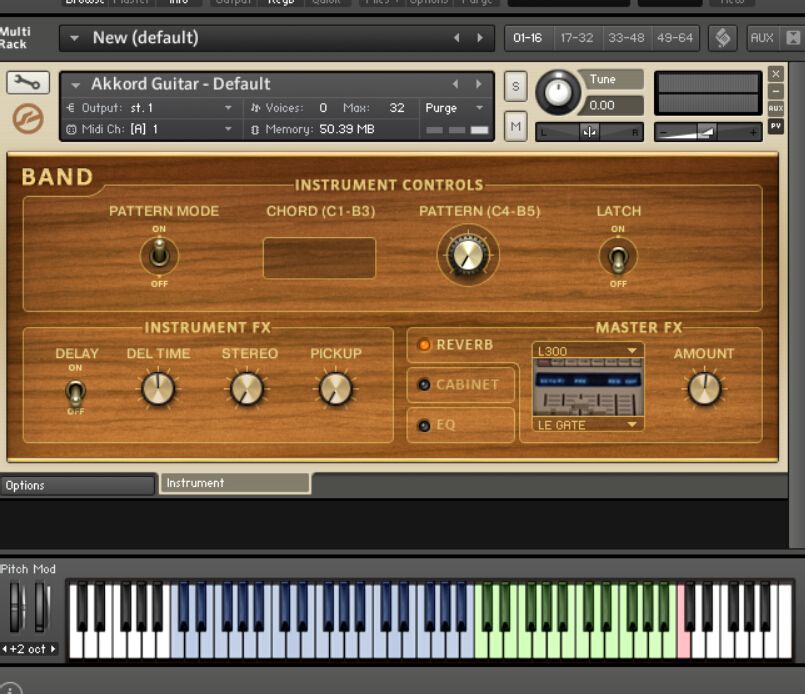Viewport: 805px width, 694px height.
Task: Click the instrument volume slider
Action: [x=707, y=132]
